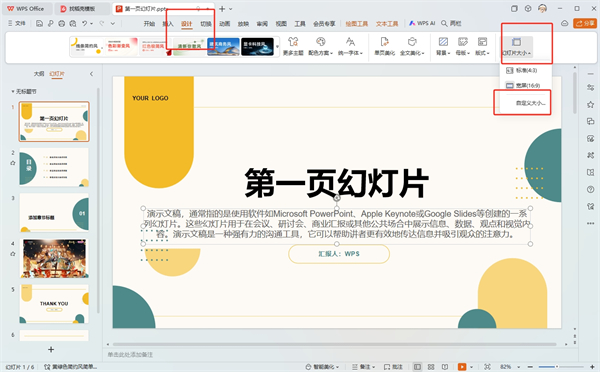Screen dimensions: 600x372
Task: Expand the 幻灯片大小 slide size dropdown
Action: (517, 47)
